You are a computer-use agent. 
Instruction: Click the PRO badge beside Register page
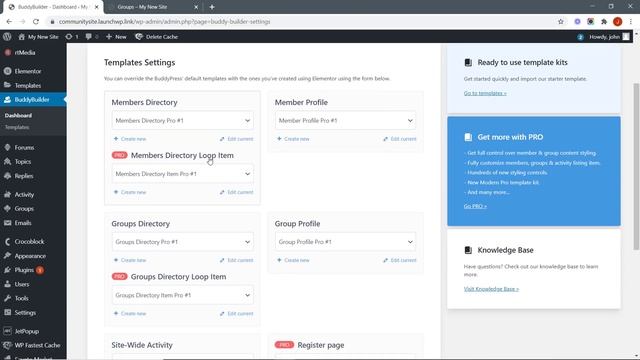coord(284,345)
